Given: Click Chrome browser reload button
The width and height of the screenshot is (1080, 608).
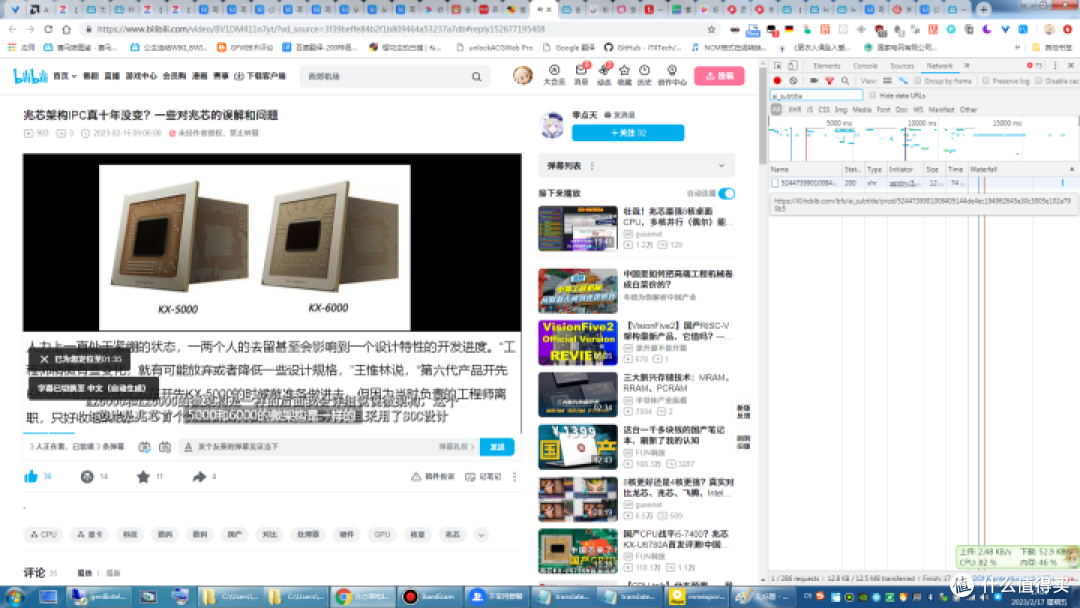Looking at the screenshot, I should [48, 29].
